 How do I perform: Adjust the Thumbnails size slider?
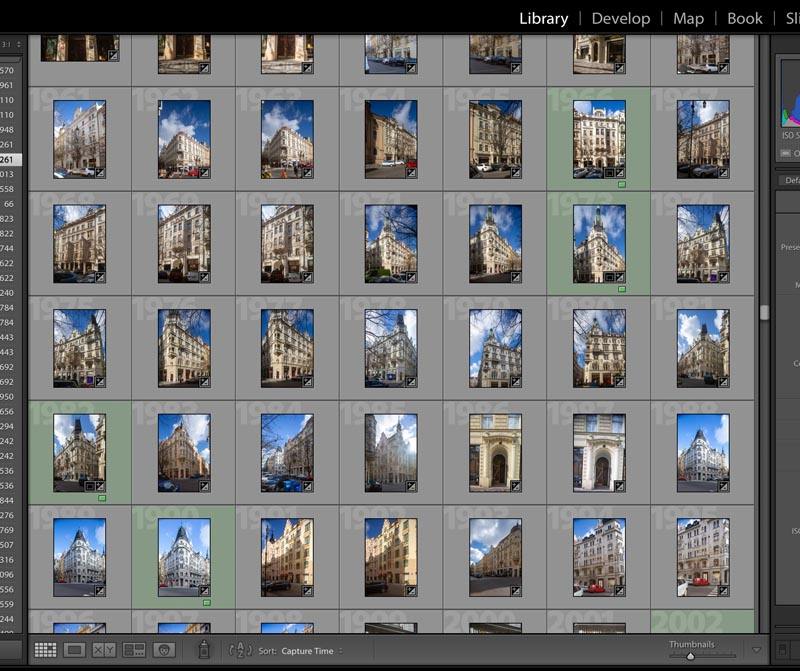coord(690,656)
